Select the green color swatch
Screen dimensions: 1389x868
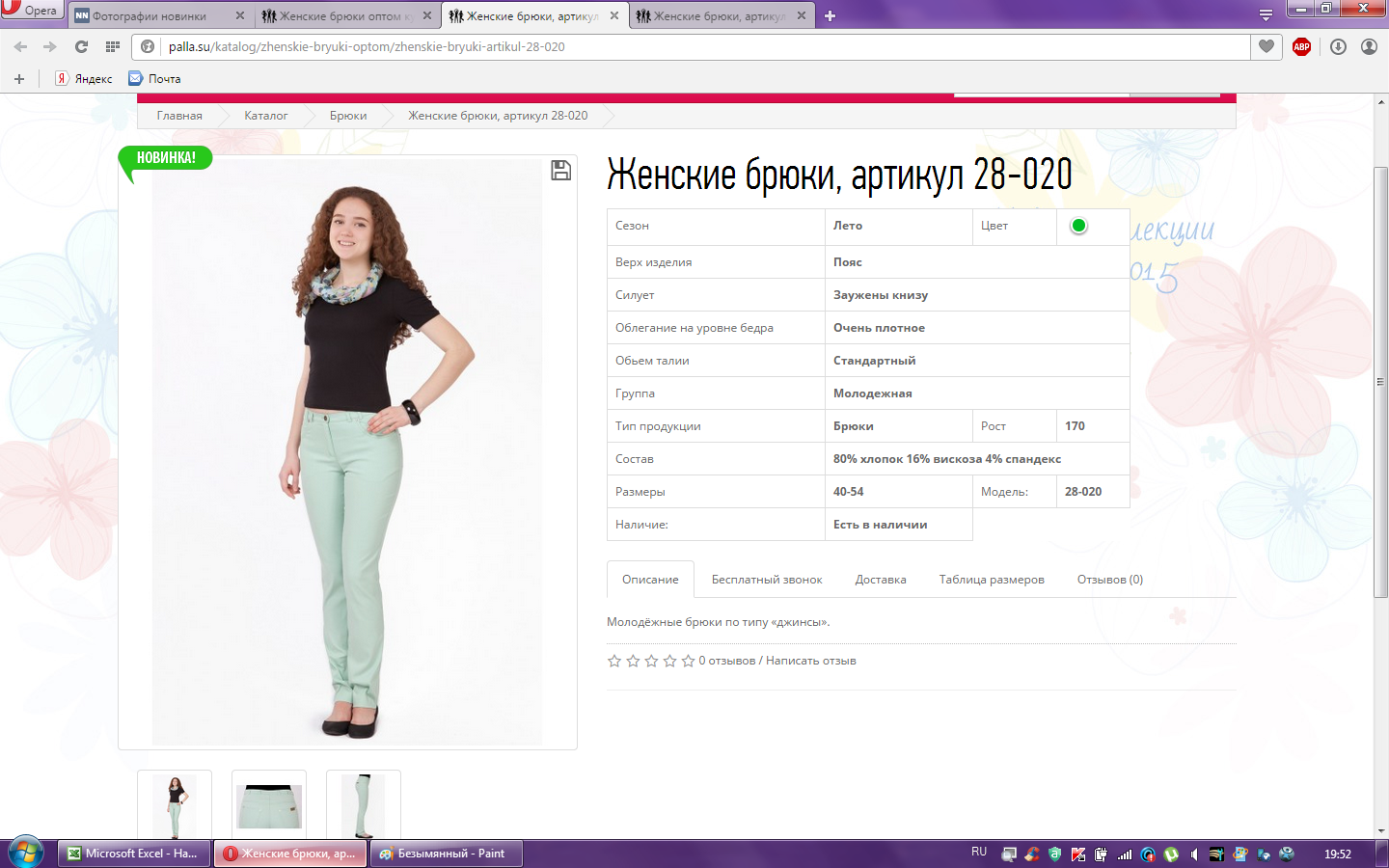tap(1078, 226)
